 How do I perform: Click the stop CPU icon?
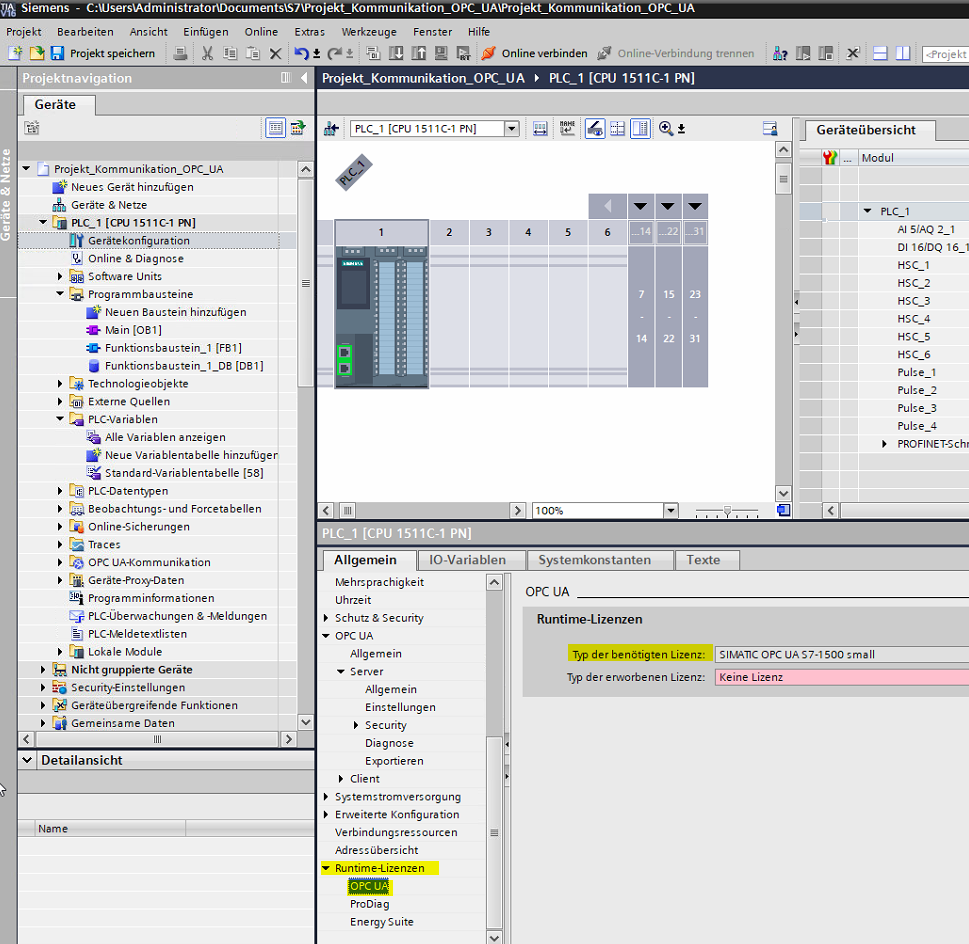coord(826,54)
